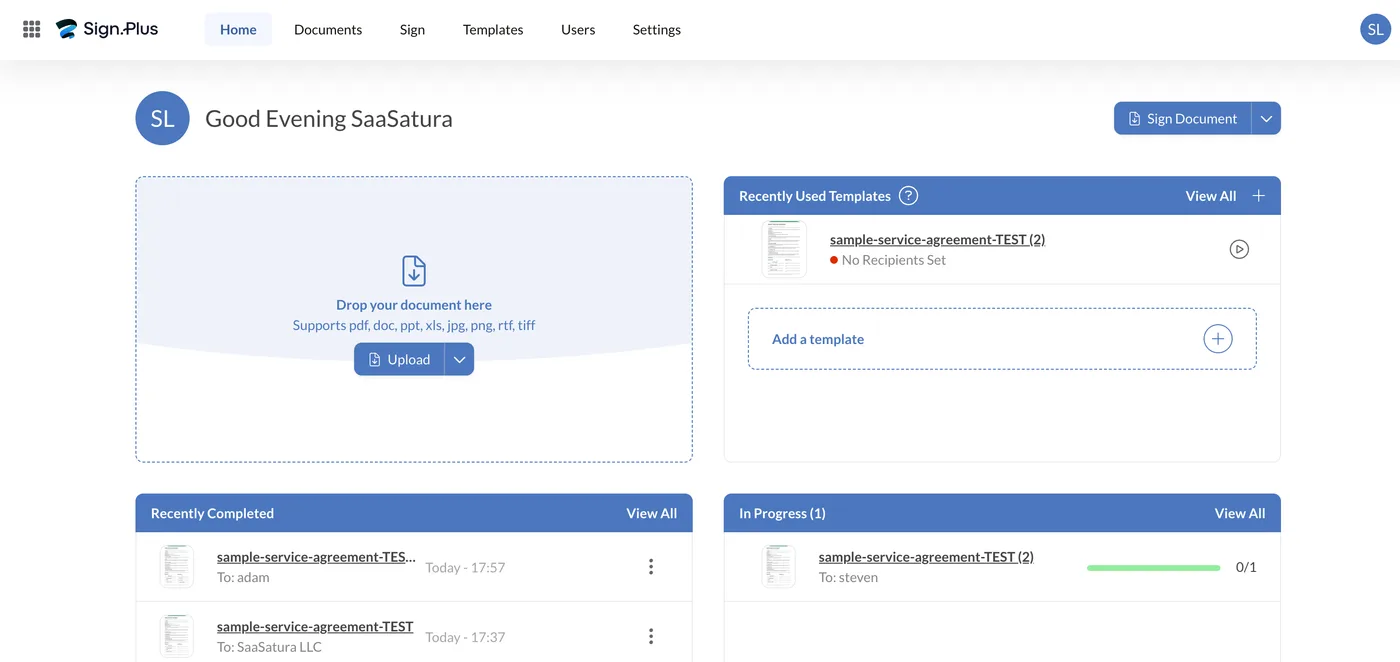Click Add a template
The width and height of the screenshot is (1400, 662).
coord(1002,339)
